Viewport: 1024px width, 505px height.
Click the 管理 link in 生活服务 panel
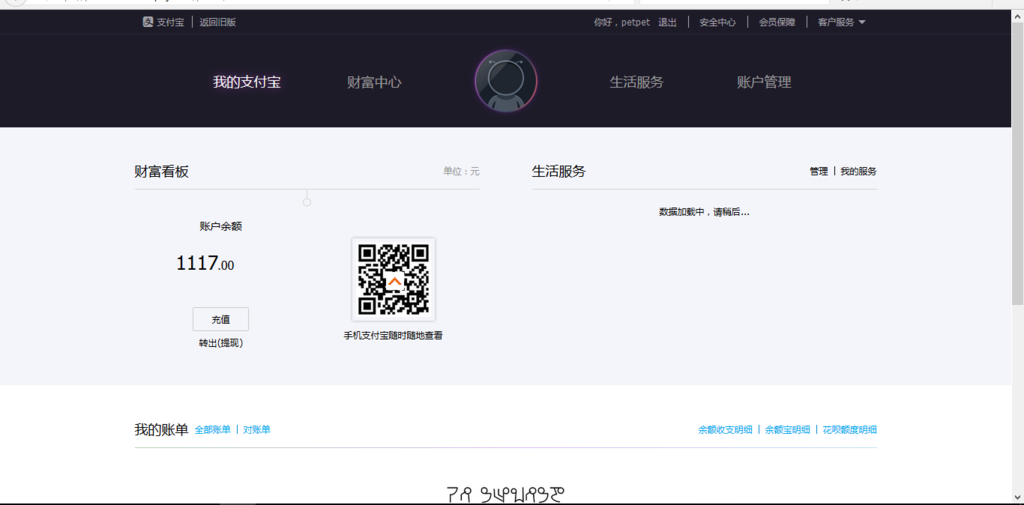(818, 172)
